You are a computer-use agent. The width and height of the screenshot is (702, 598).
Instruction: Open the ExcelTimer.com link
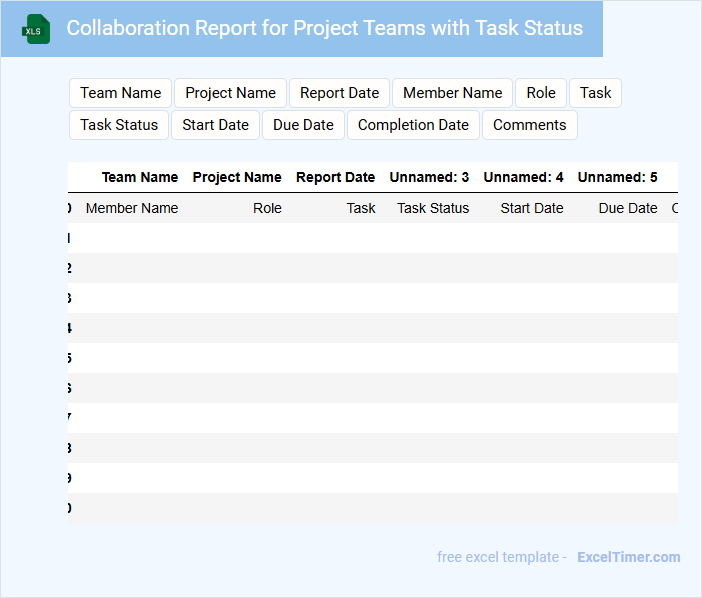[628, 557]
